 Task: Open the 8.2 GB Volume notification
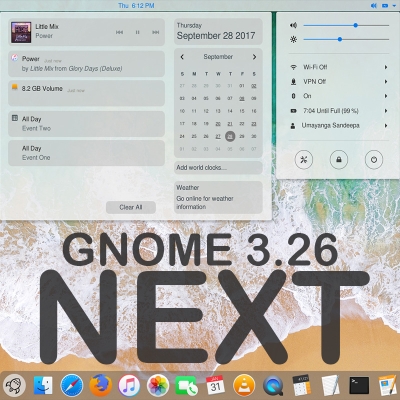click(86, 93)
